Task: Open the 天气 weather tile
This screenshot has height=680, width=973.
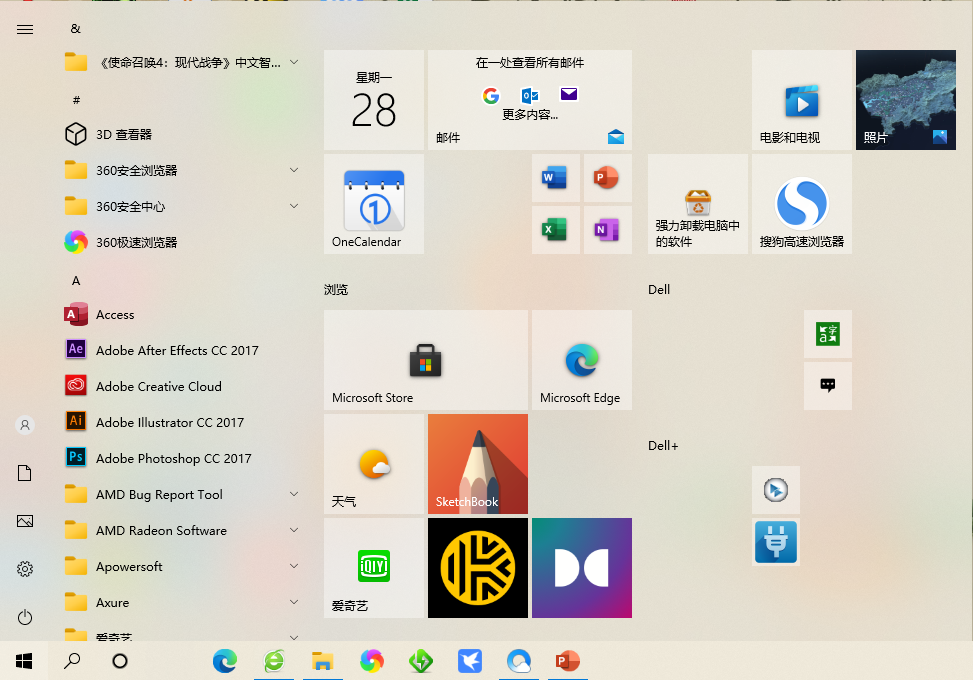Action: tap(374, 464)
